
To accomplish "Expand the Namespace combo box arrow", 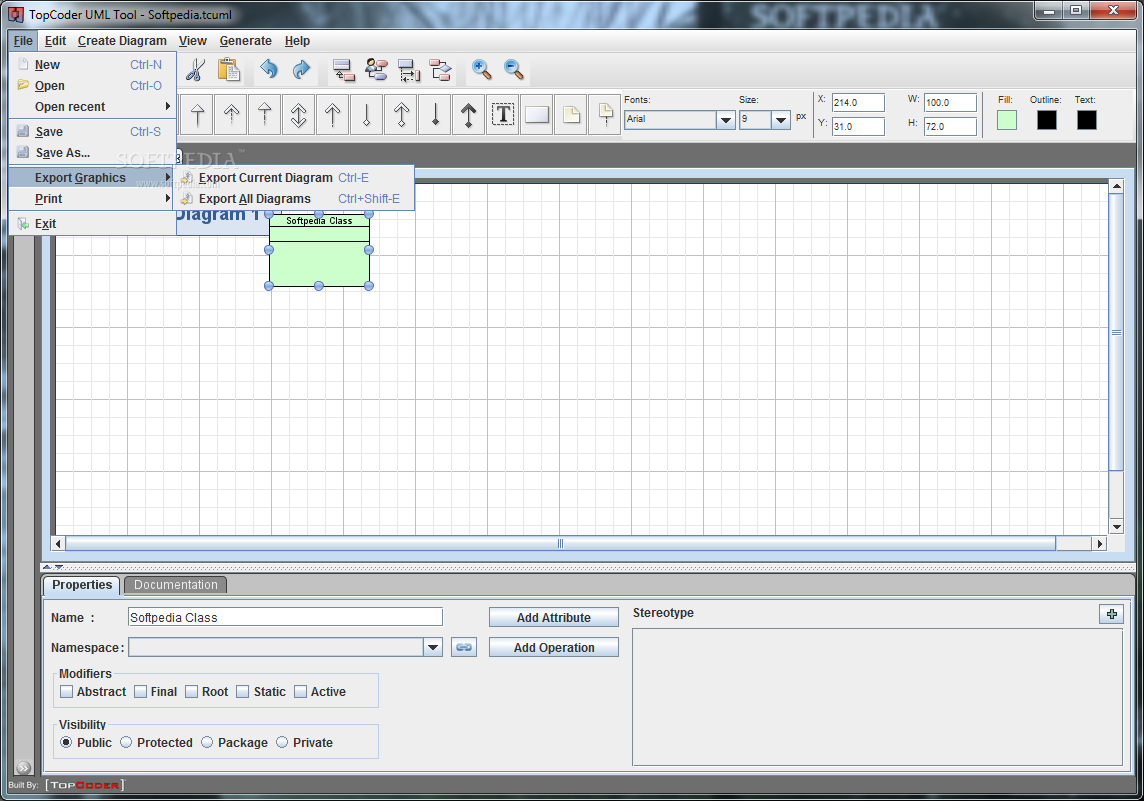I will (433, 647).
